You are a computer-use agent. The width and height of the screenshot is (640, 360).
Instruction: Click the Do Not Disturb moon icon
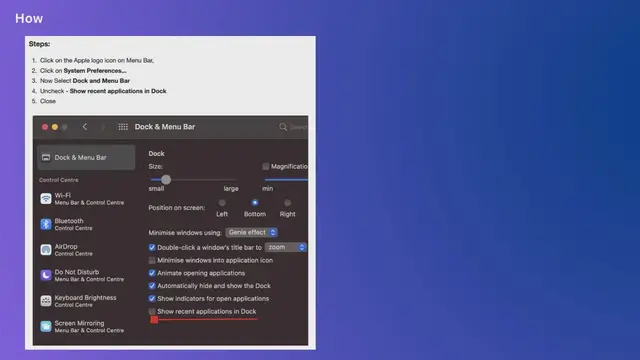46,275
